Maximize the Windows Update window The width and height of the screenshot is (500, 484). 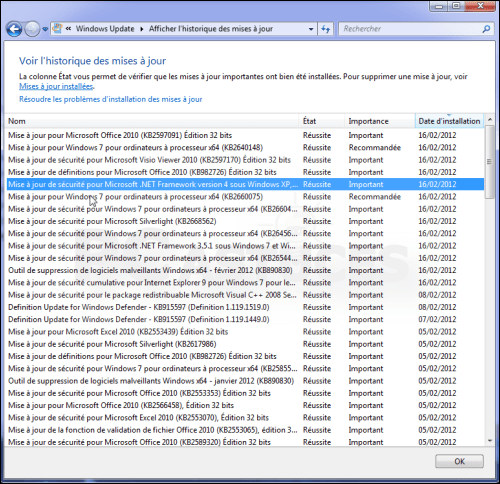click(456, 6)
